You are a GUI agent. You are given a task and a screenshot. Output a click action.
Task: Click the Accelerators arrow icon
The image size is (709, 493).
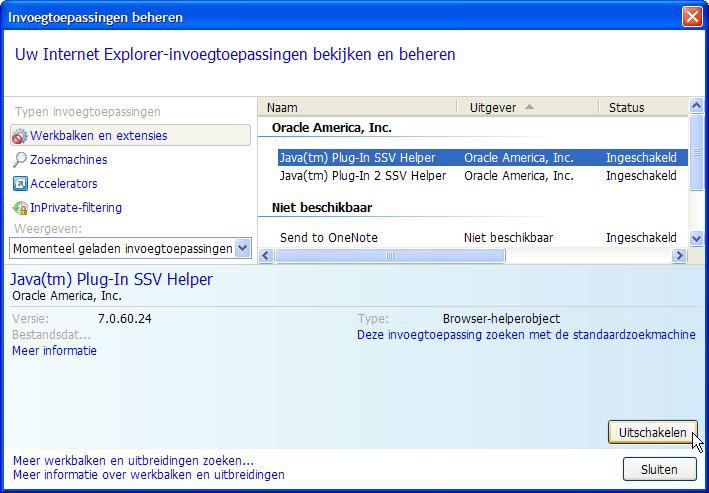[20, 184]
